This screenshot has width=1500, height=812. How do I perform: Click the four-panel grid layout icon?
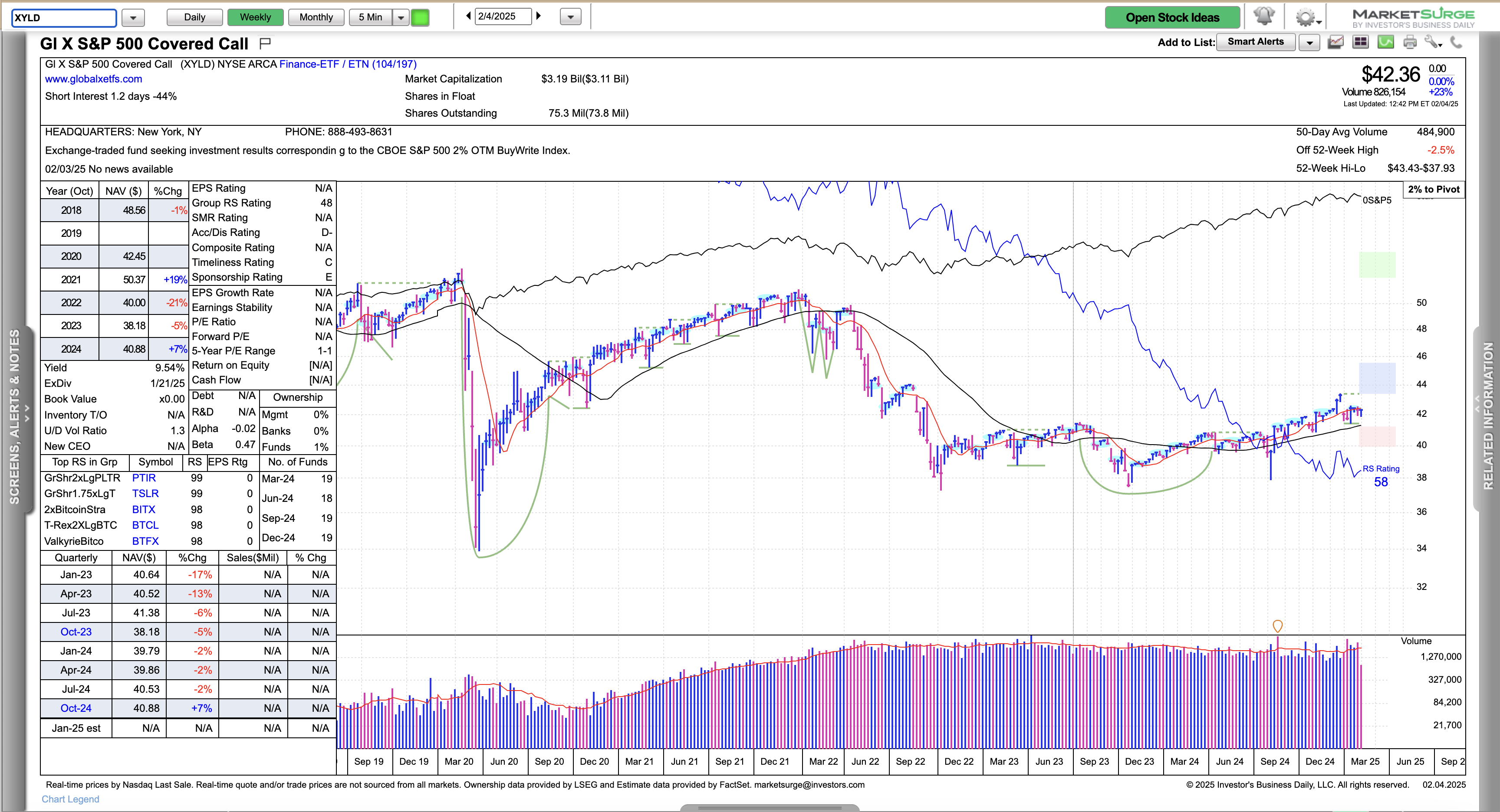pyautogui.click(x=1360, y=42)
